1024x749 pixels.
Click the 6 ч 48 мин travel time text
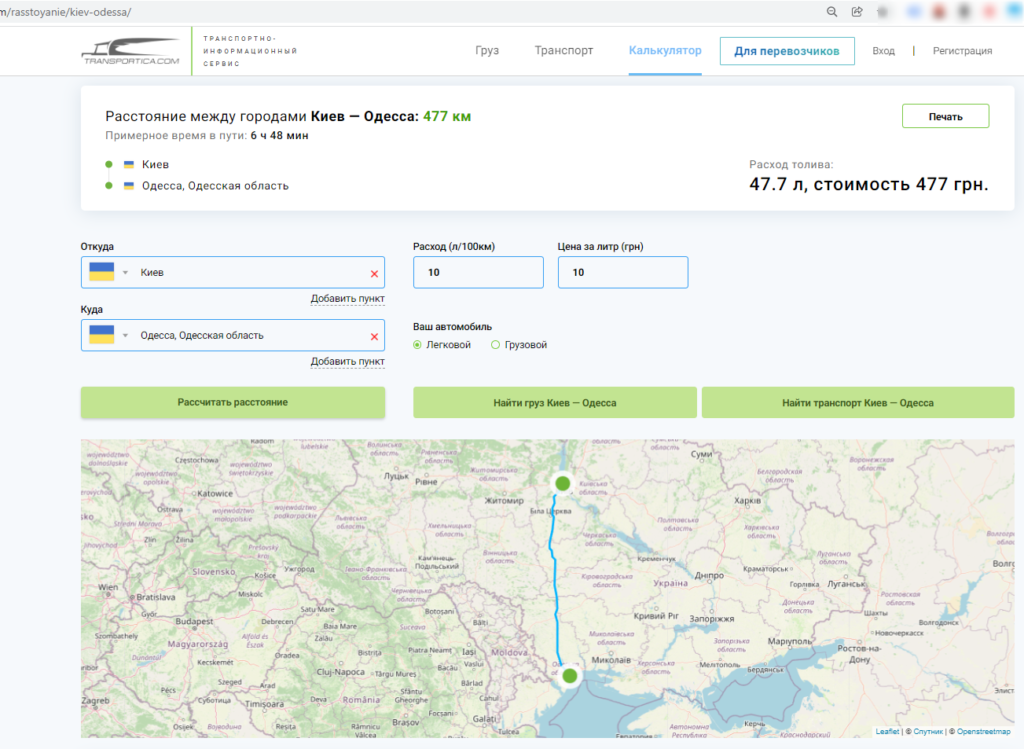click(280, 136)
